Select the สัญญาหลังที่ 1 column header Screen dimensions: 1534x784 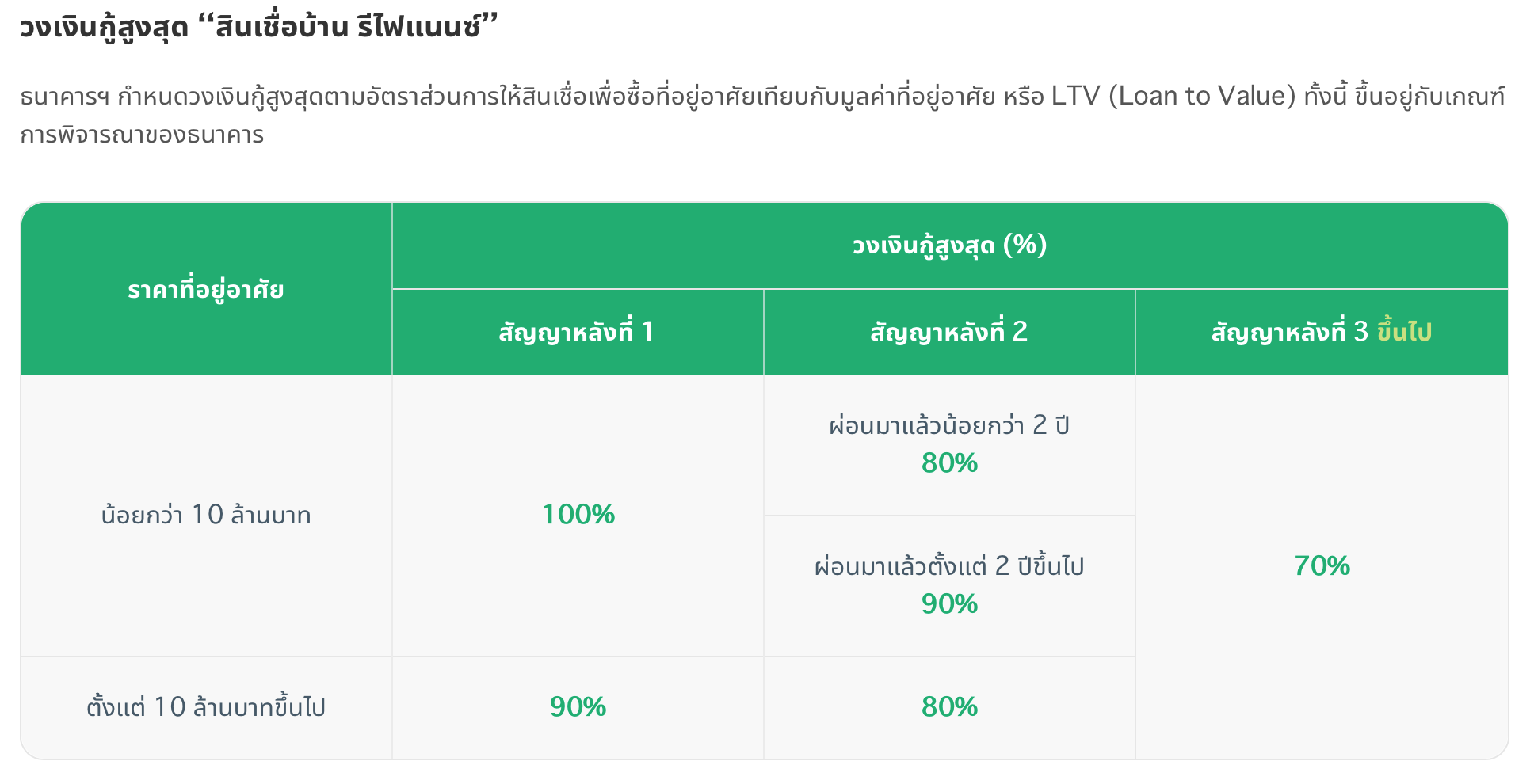tap(578, 332)
